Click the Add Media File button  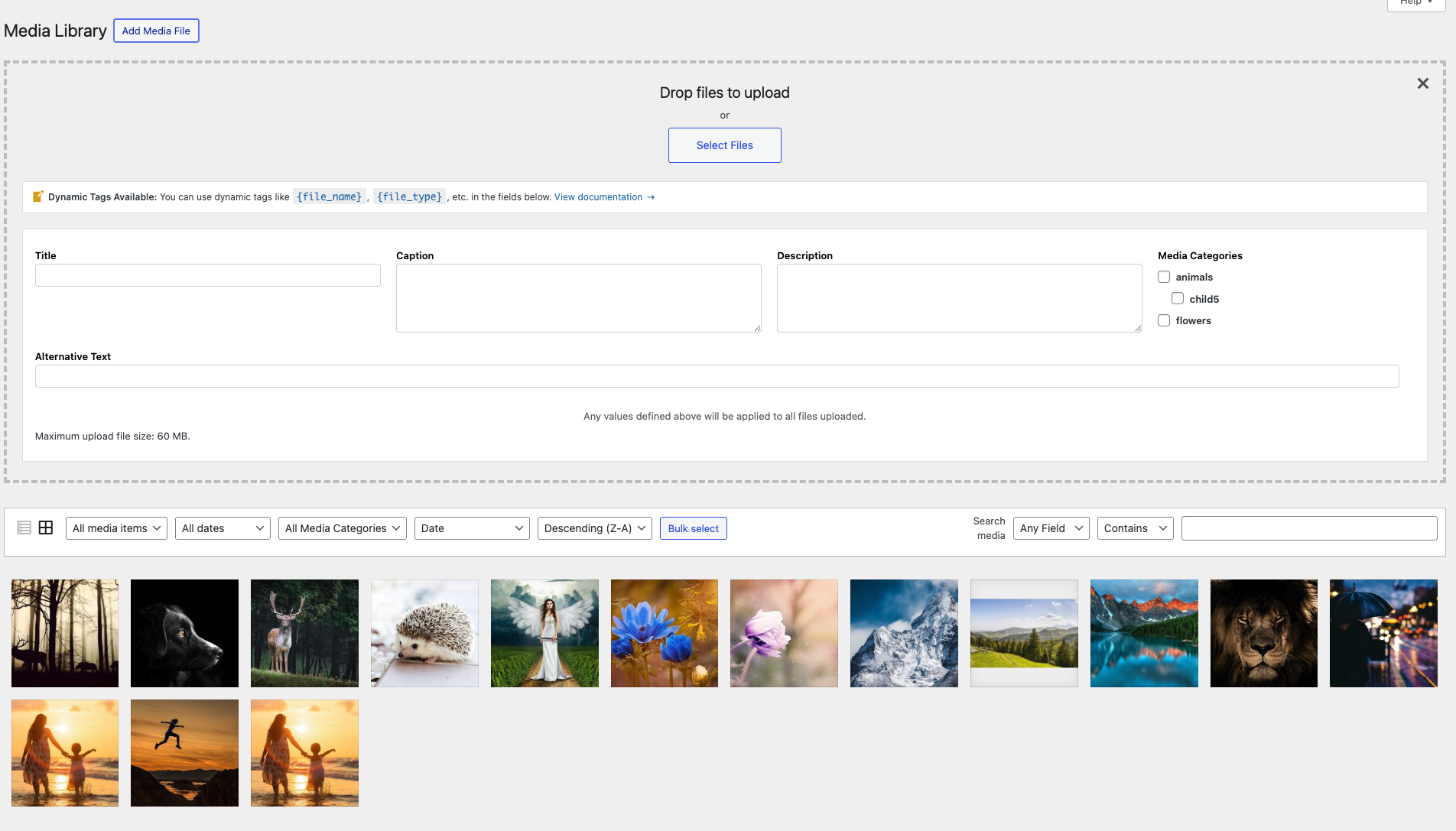coord(156,31)
